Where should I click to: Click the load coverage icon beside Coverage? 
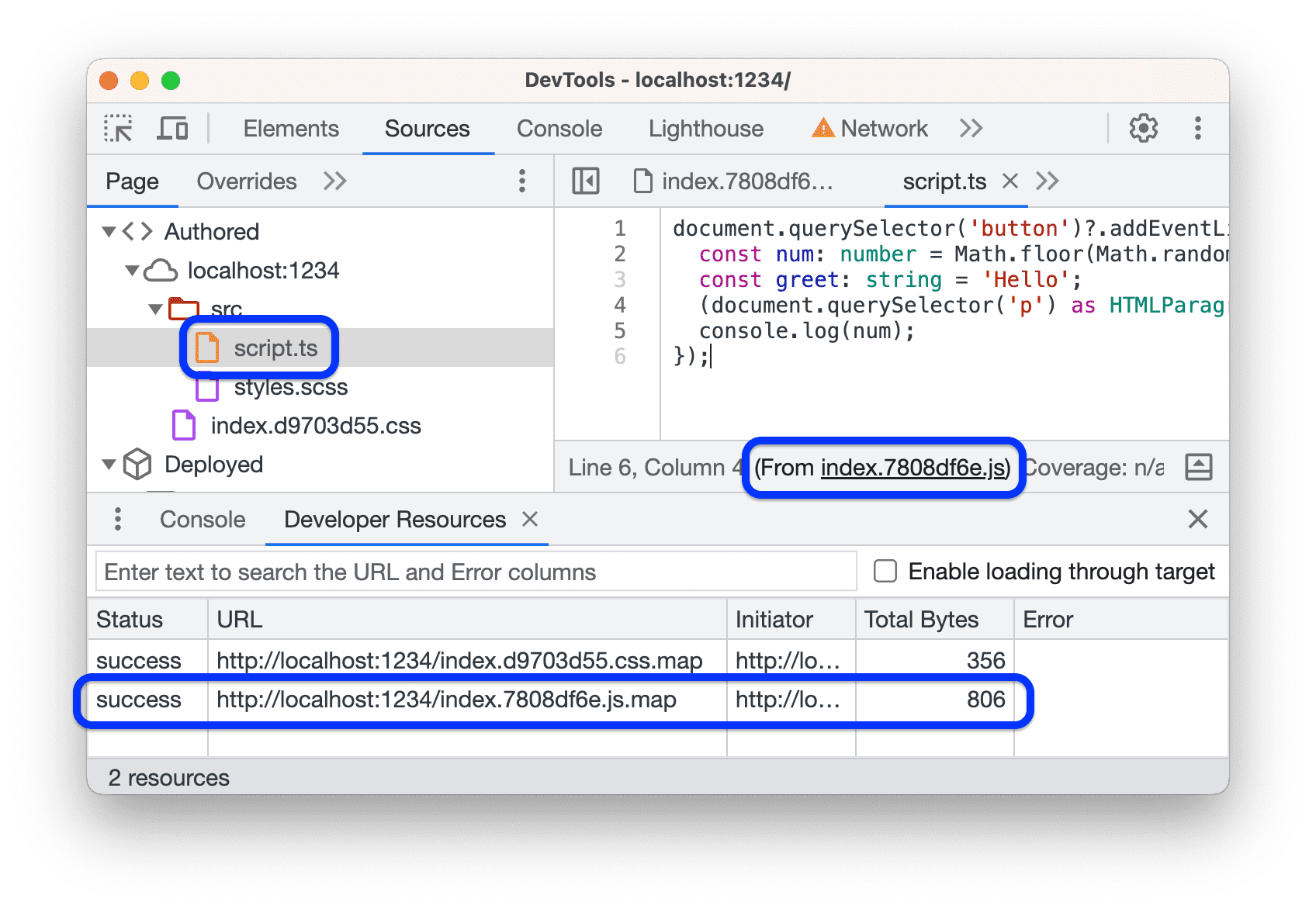point(1199,467)
